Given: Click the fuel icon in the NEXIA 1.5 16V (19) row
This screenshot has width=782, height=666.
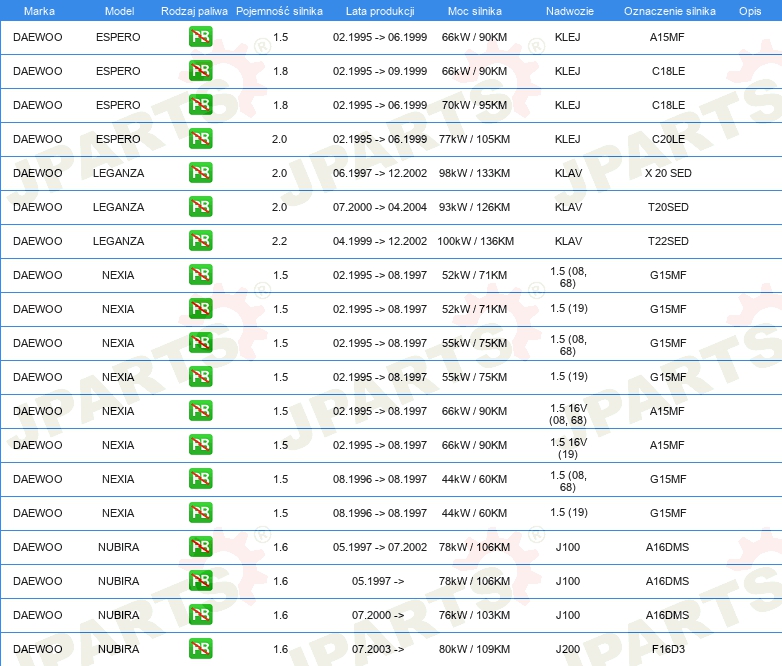Looking at the screenshot, I should pyautogui.click(x=200, y=444).
